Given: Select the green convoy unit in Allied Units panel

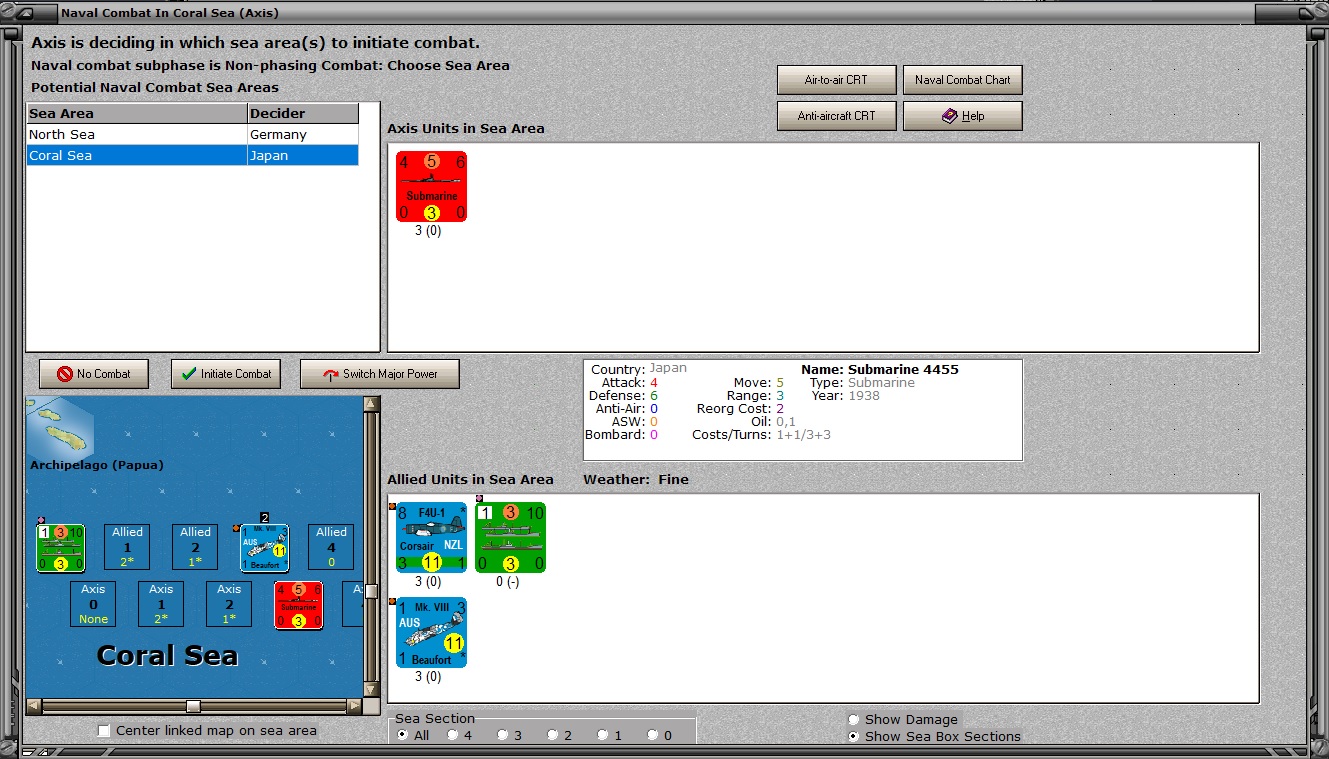Looking at the screenshot, I should click(x=510, y=537).
